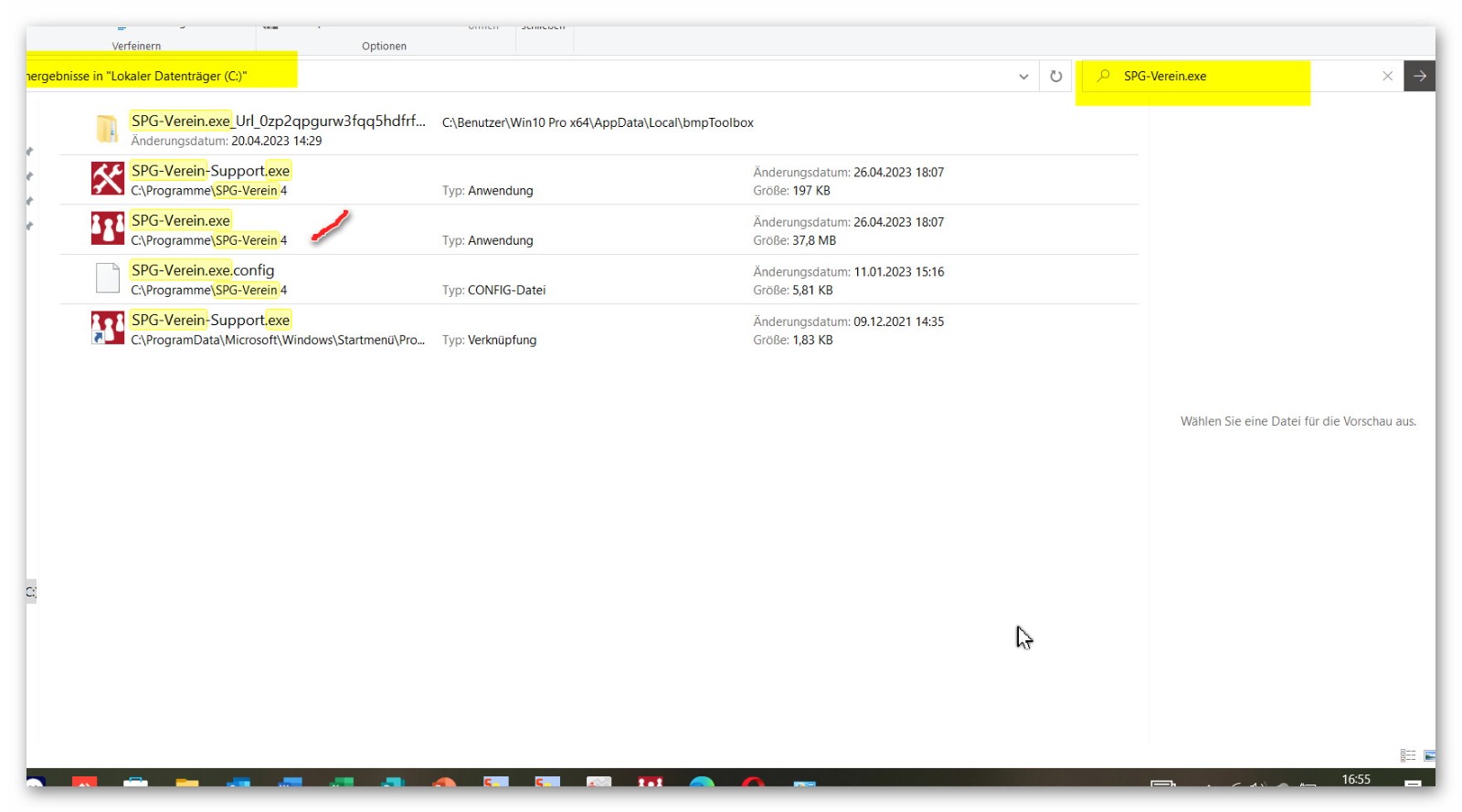Switch to details view layout
This screenshot has width=1462, height=812.
1407,755
